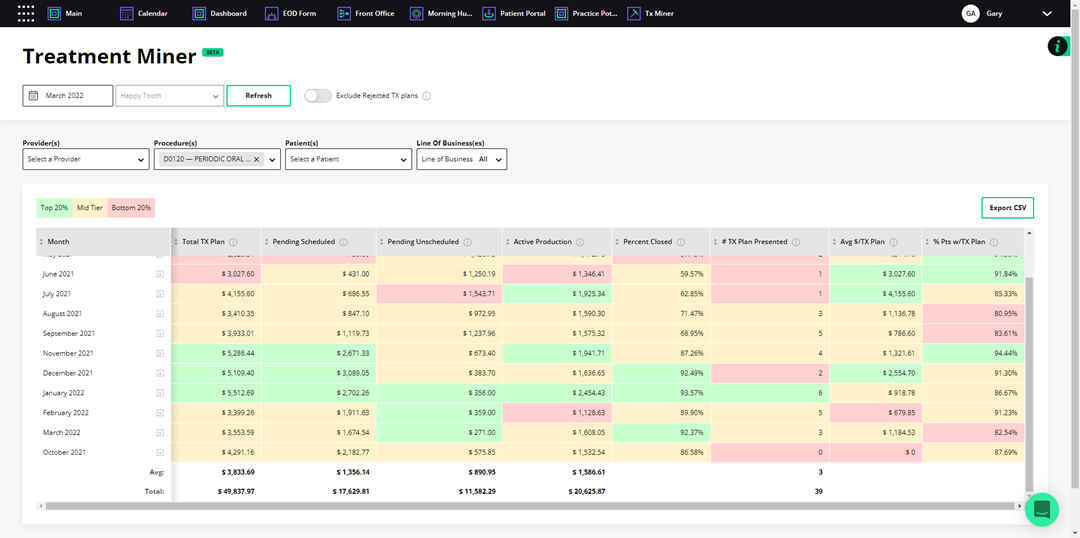Click the green info icon at top right
Screen dimensions: 1080x538
1058,46
